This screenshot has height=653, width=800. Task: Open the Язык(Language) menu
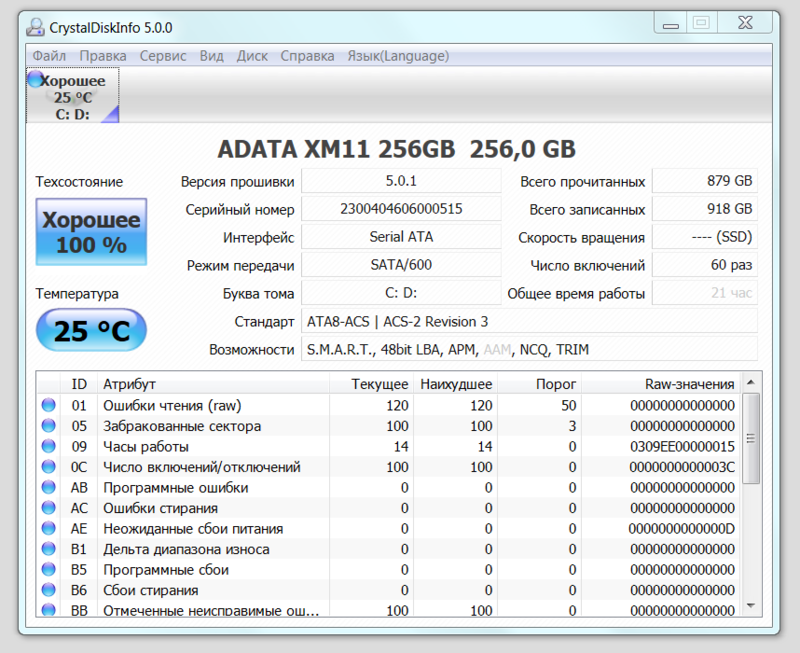398,56
